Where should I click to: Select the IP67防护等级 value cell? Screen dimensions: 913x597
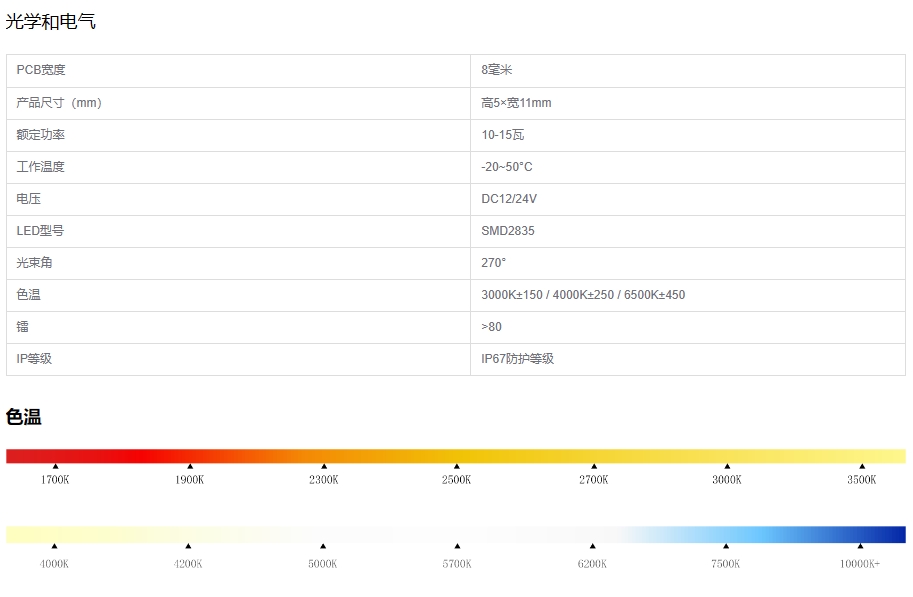pyautogui.click(x=517, y=359)
